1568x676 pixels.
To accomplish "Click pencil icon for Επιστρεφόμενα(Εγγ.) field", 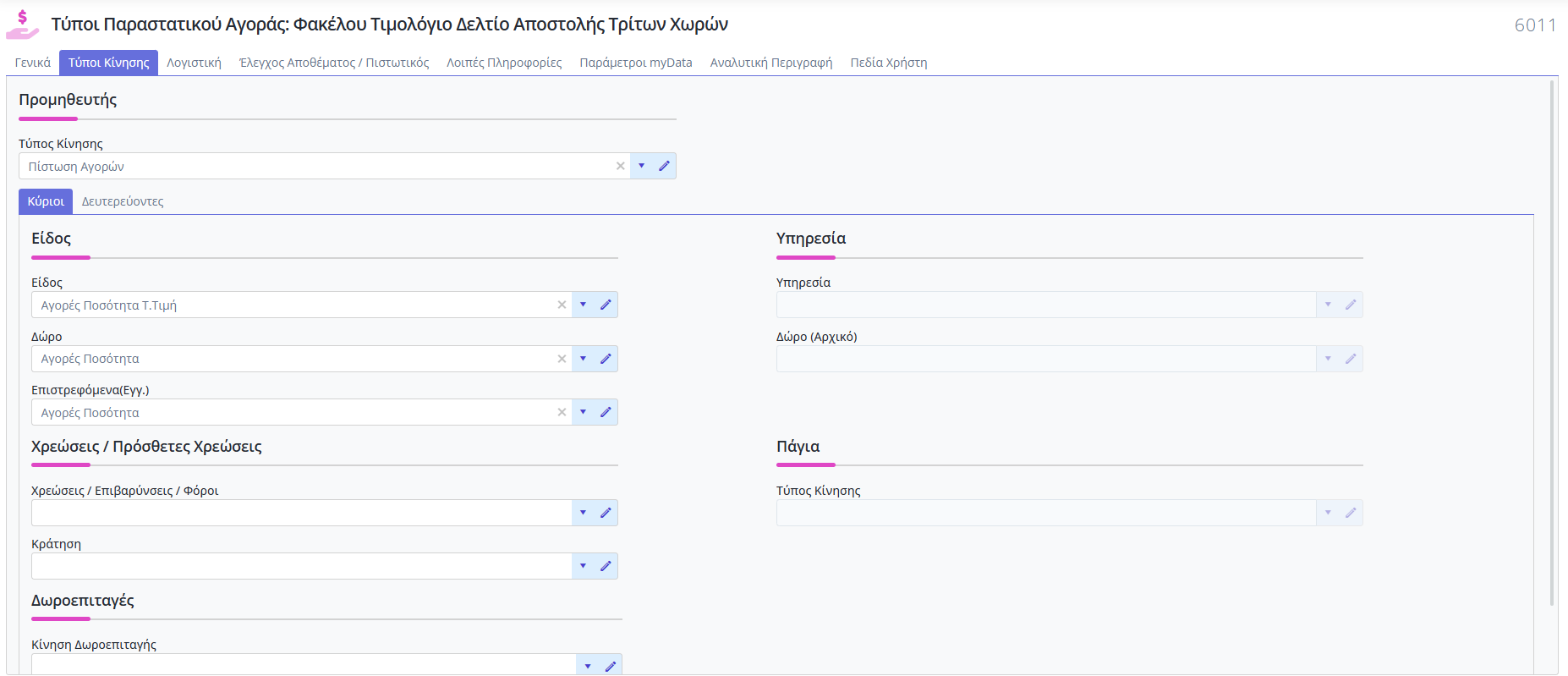I will (606, 412).
